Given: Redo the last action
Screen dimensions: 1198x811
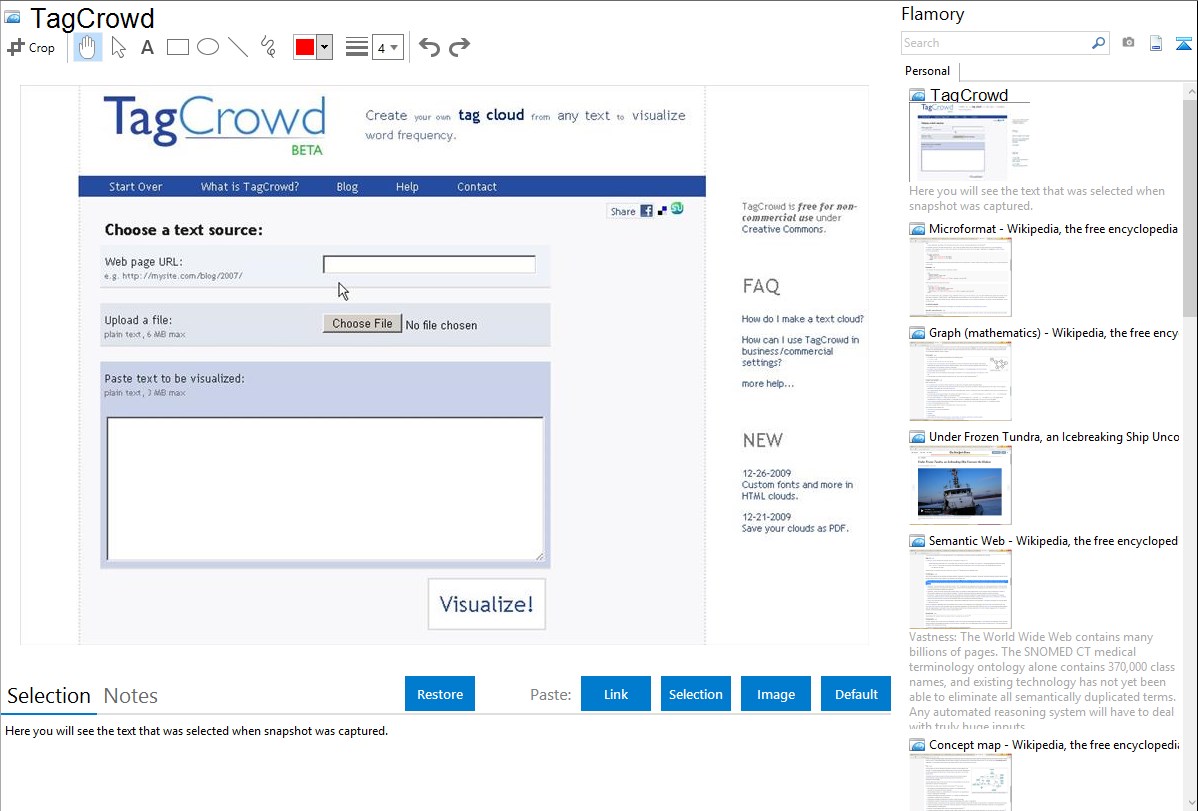Looking at the screenshot, I should [x=459, y=47].
